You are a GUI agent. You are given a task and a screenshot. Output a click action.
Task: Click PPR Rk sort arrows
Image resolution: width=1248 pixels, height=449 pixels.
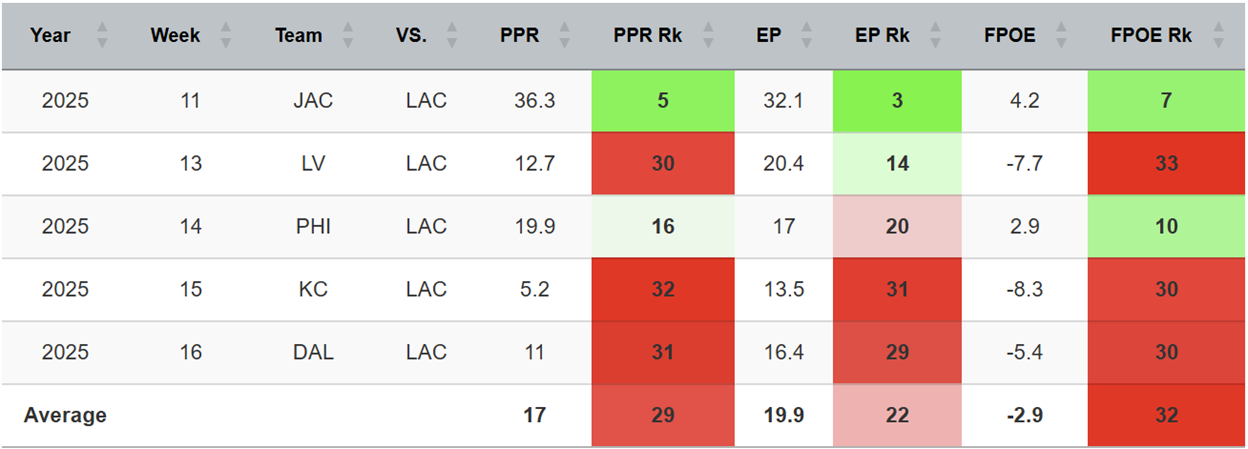(709, 36)
